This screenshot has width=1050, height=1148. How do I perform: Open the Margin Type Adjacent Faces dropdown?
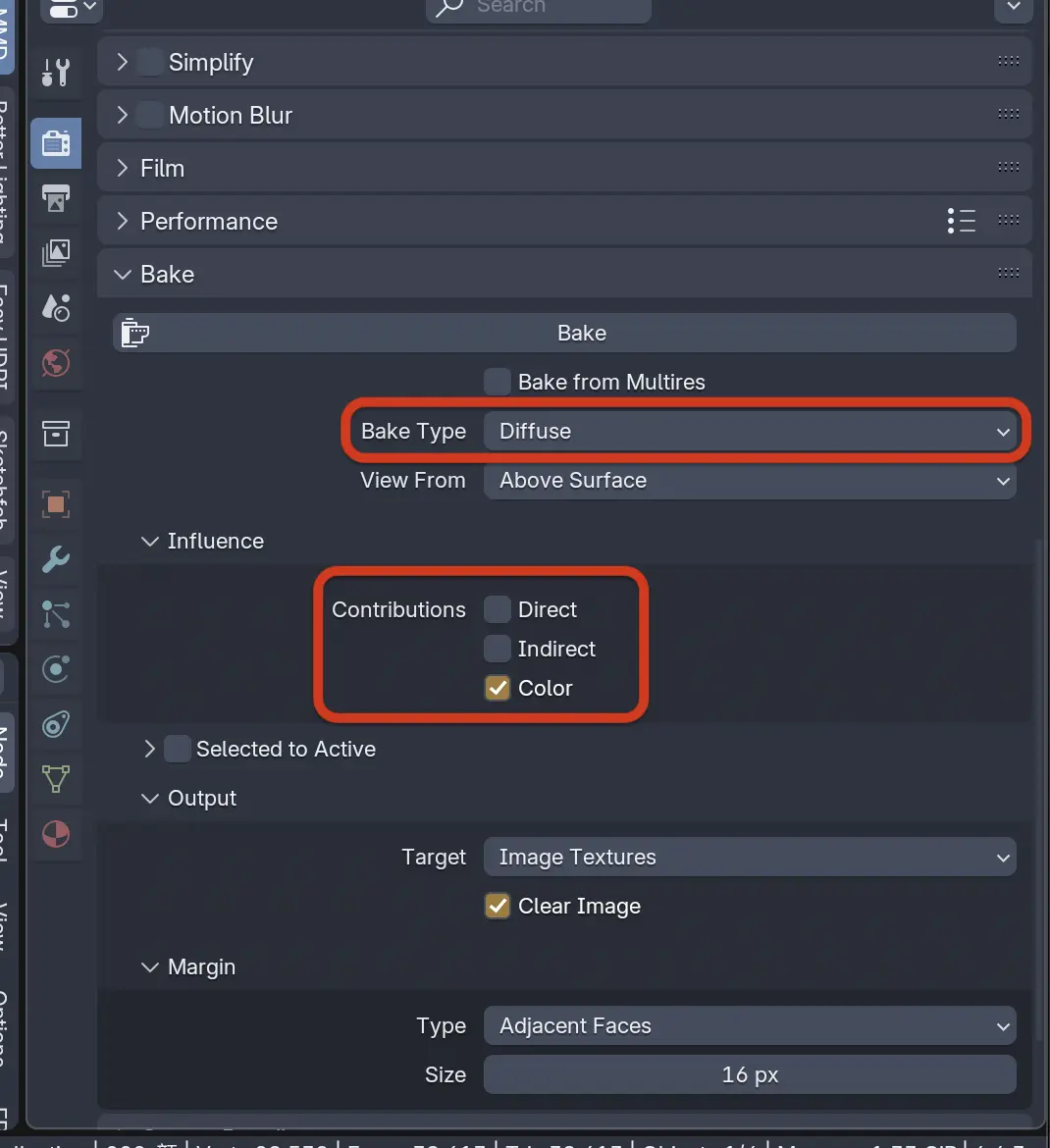[750, 1025]
